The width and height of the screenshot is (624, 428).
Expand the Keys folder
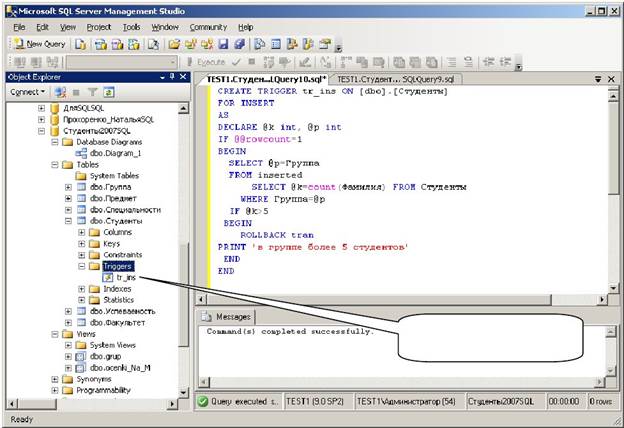tap(82, 244)
